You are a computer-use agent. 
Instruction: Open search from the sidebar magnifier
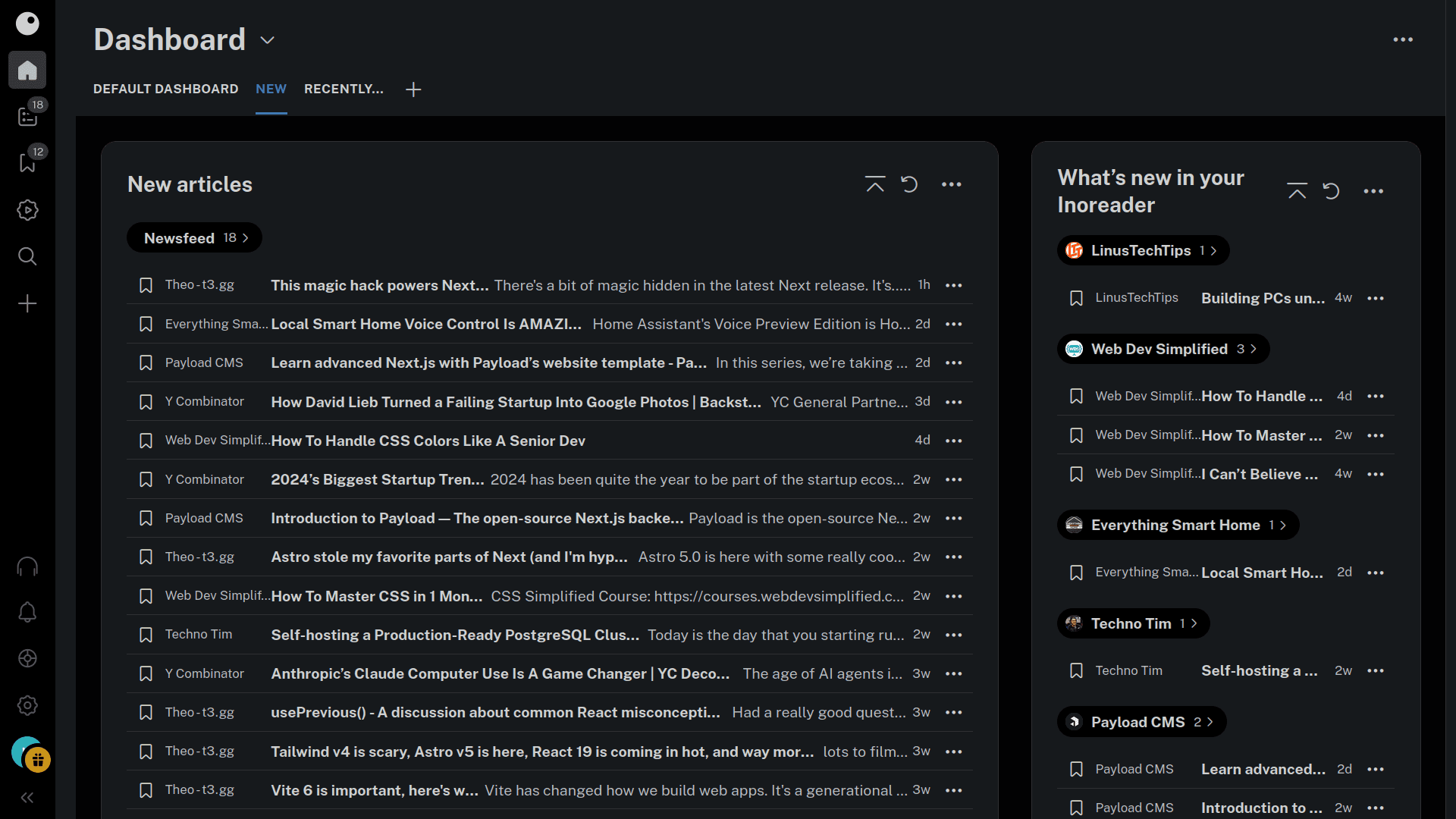pos(27,256)
